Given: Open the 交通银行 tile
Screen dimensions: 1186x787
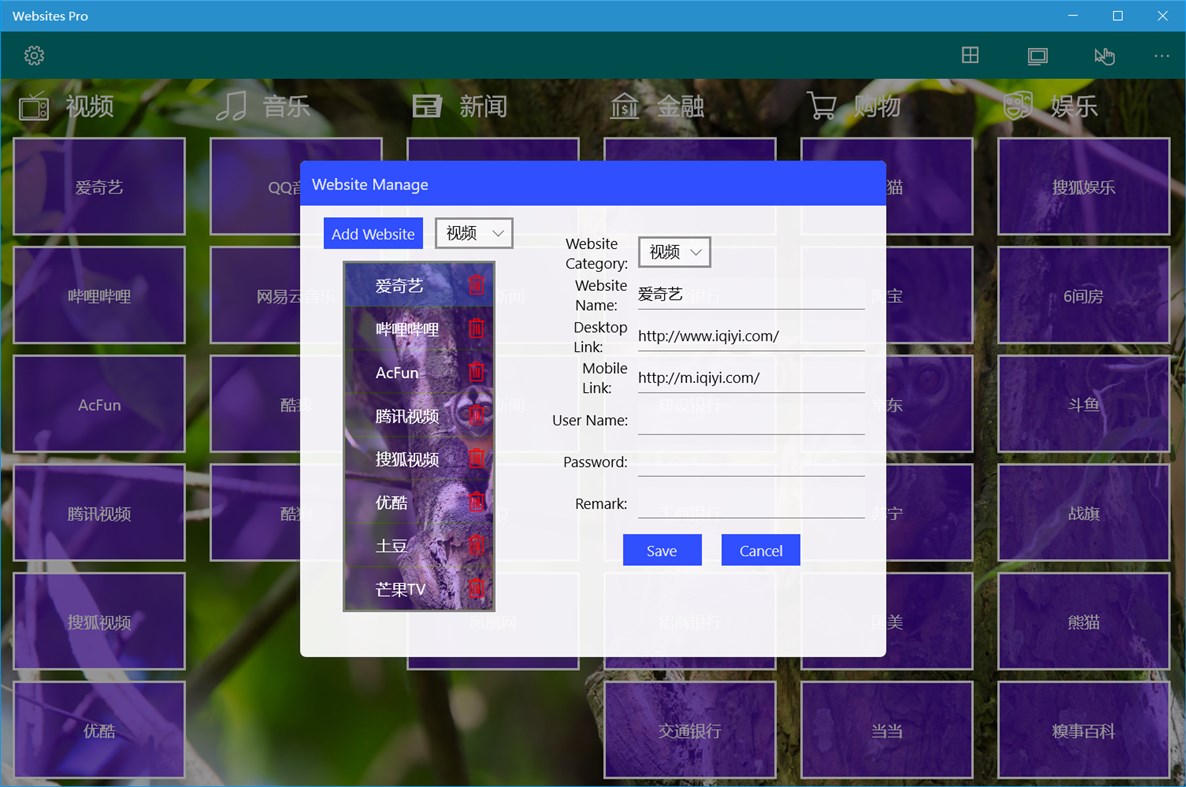Looking at the screenshot, I should [690, 731].
